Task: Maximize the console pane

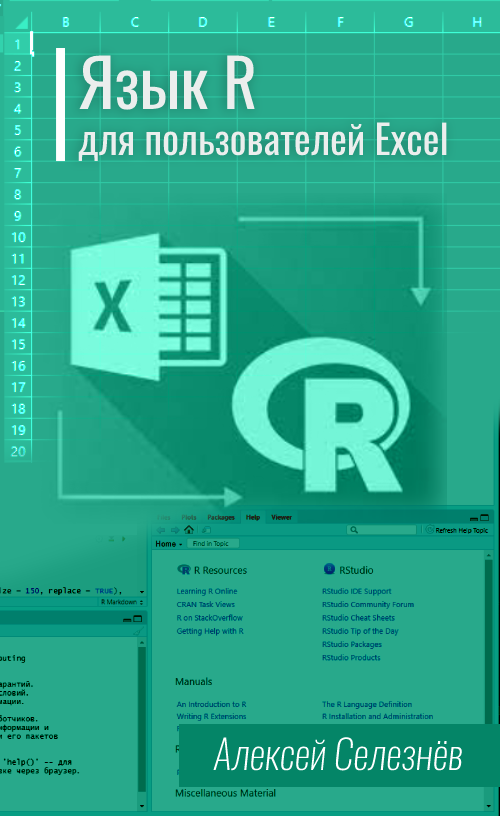Action: [x=138, y=619]
